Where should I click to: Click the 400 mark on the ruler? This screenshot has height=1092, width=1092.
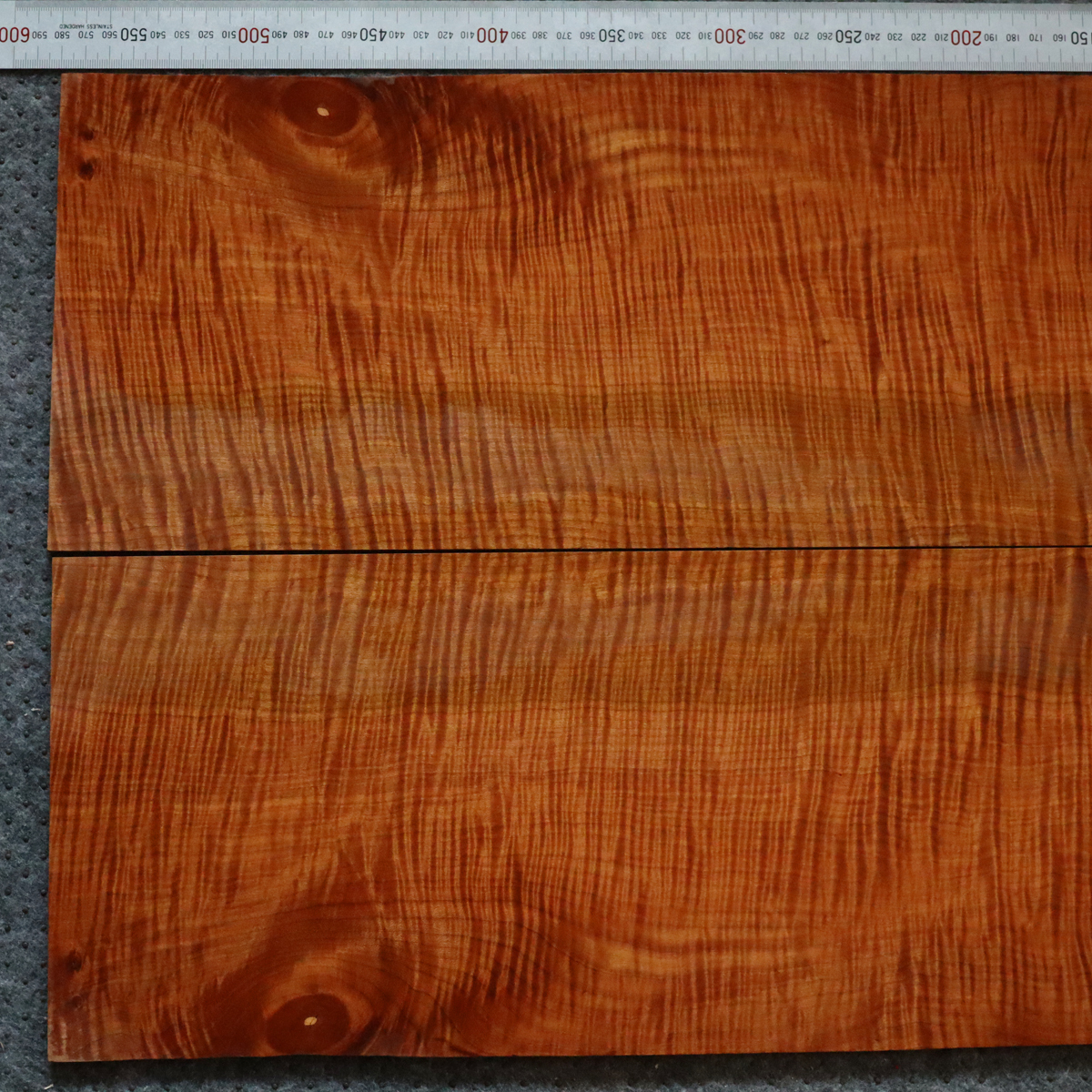(490, 35)
